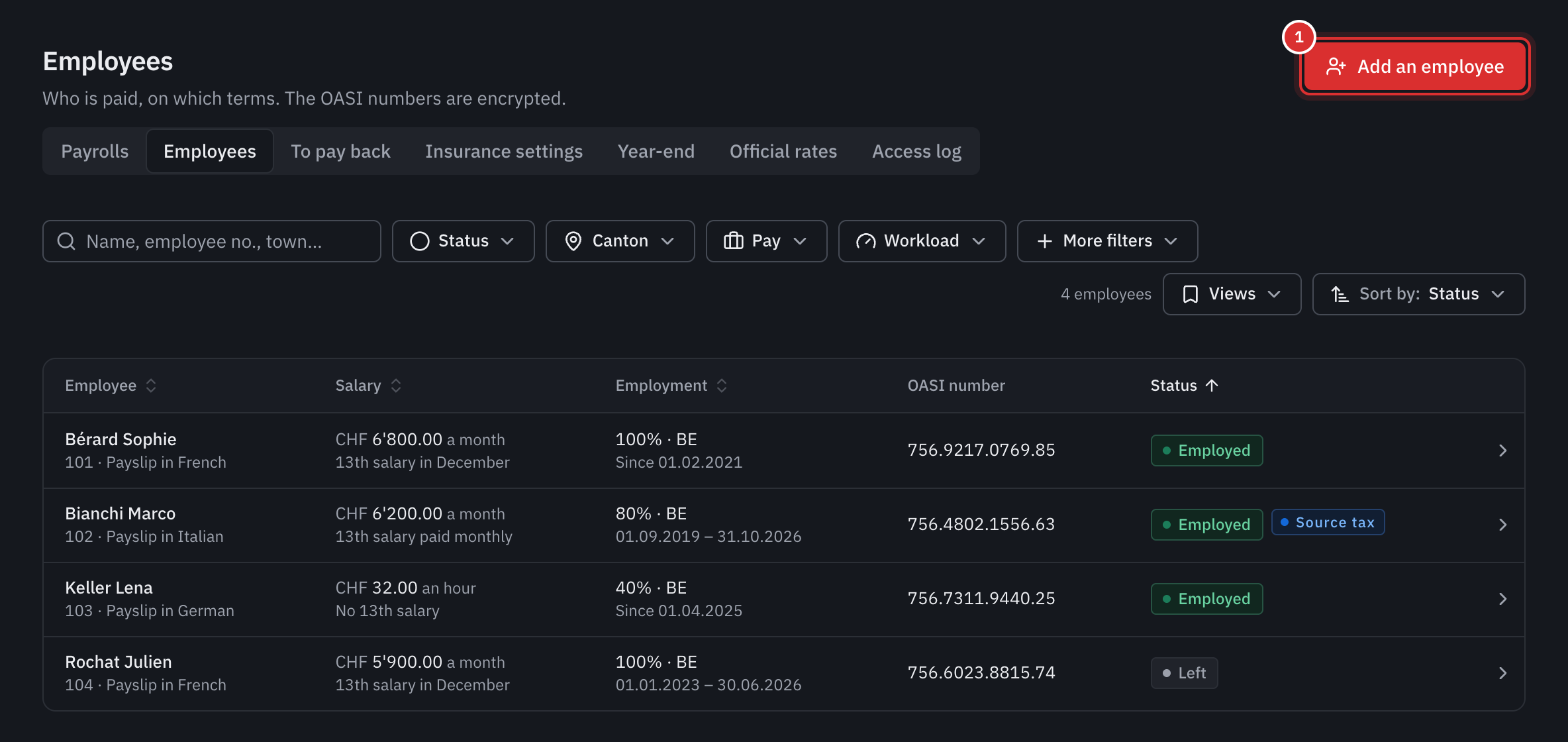Open the Pay filter dropdown

766,241
